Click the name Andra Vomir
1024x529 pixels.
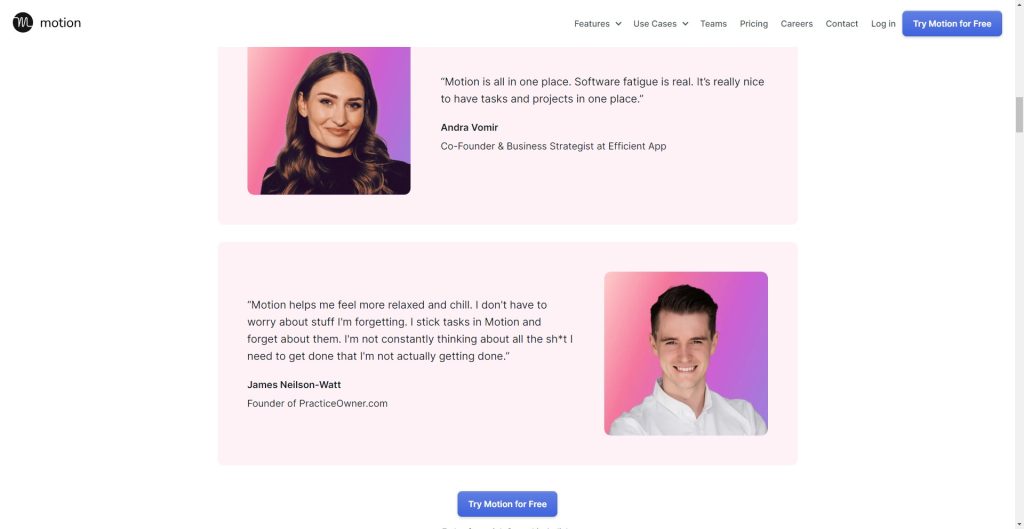click(x=469, y=127)
